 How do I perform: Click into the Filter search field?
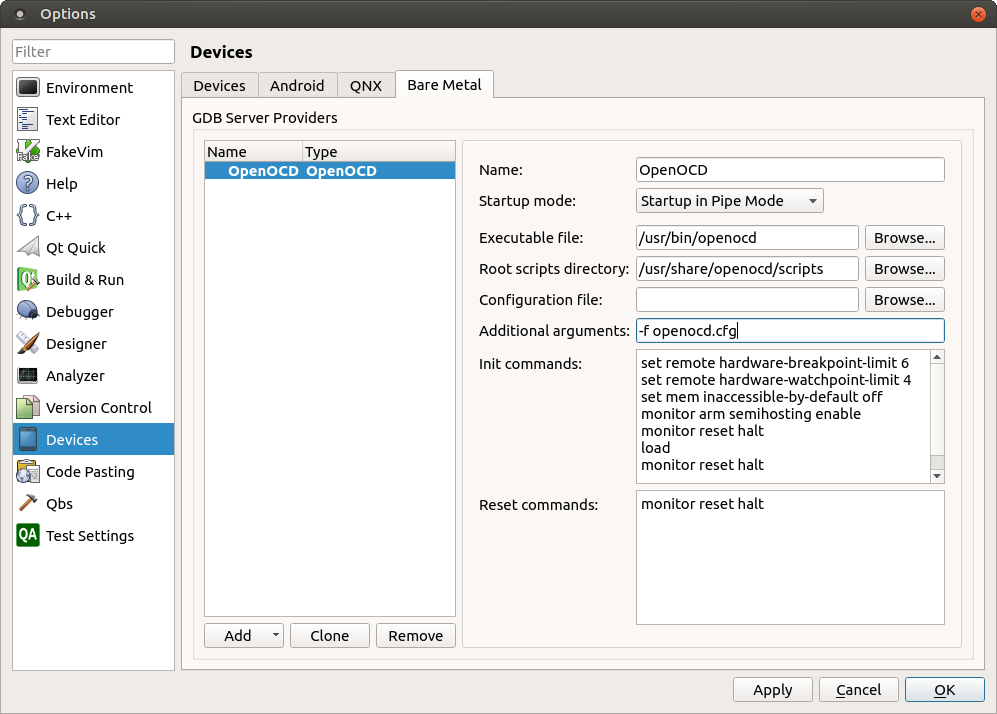pyautogui.click(x=93, y=52)
